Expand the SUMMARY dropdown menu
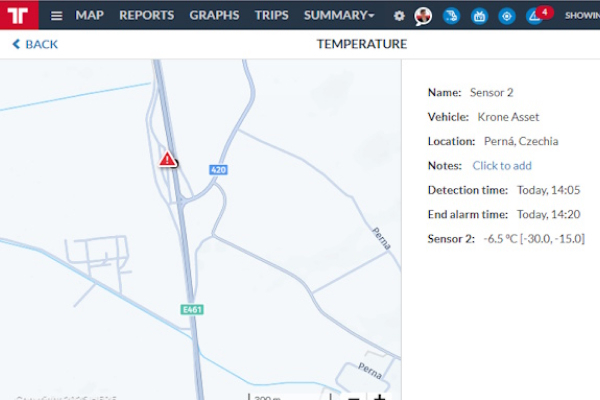Screen dimensions: 600x400 pyautogui.click(x=339, y=16)
